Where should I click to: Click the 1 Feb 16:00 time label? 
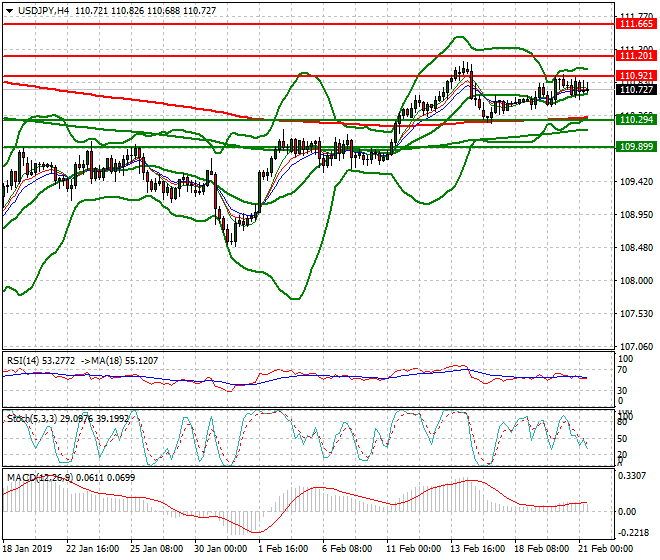(283, 549)
